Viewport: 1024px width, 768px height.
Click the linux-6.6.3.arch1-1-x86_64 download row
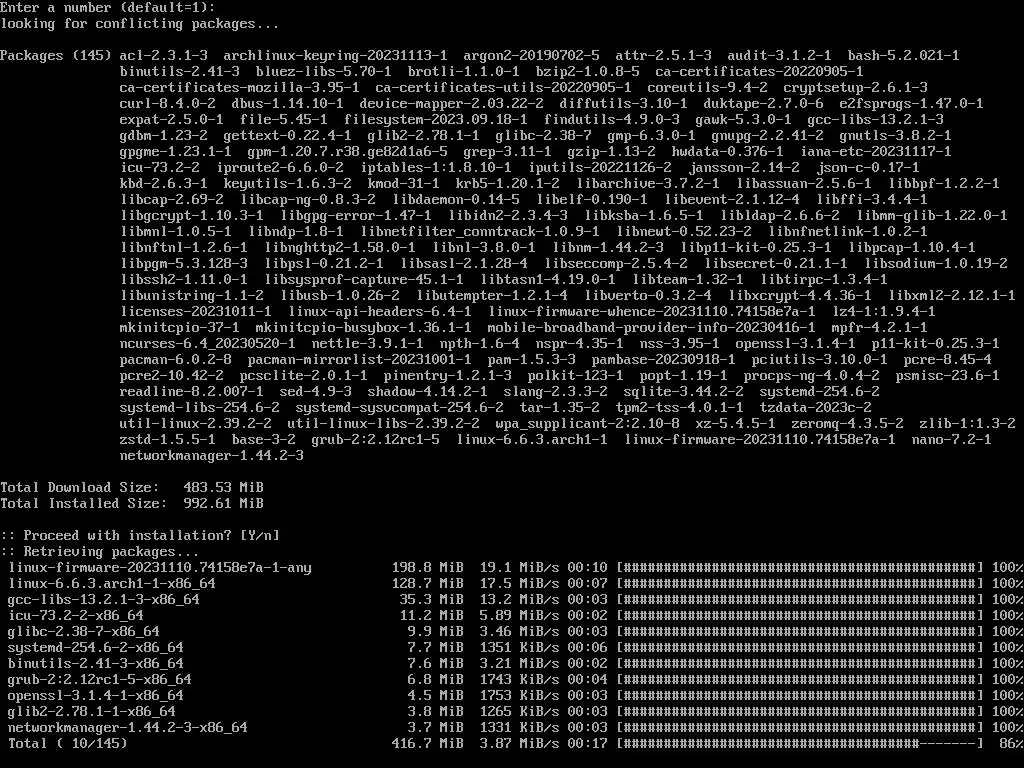coord(512,584)
